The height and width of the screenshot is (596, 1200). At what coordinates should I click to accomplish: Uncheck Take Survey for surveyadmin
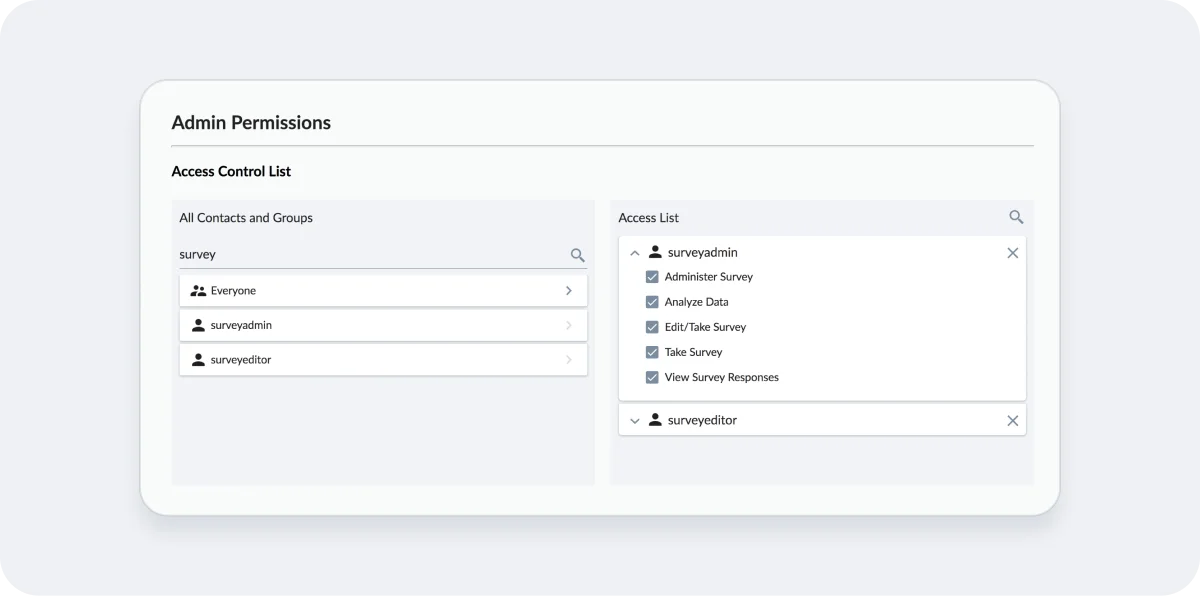652,351
